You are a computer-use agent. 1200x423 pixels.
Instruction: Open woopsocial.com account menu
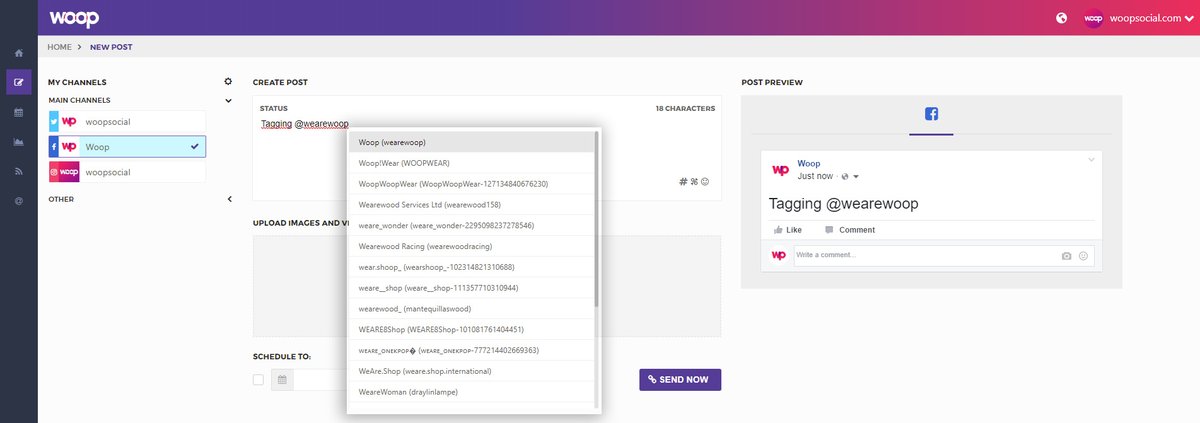1138,18
